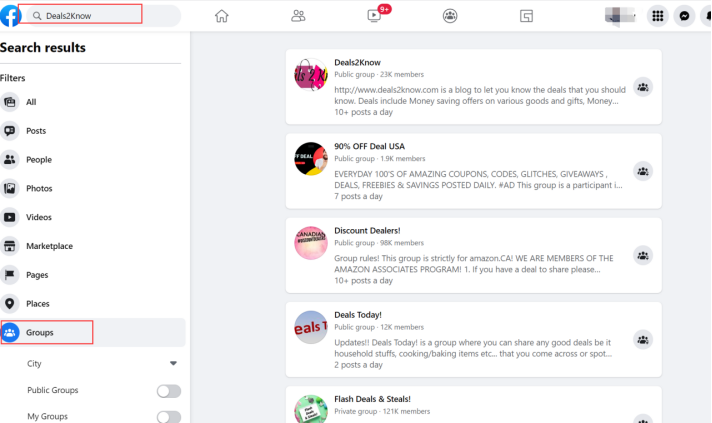Click the Places pin icon
The image size is (712, 423).
click(10, 304)
